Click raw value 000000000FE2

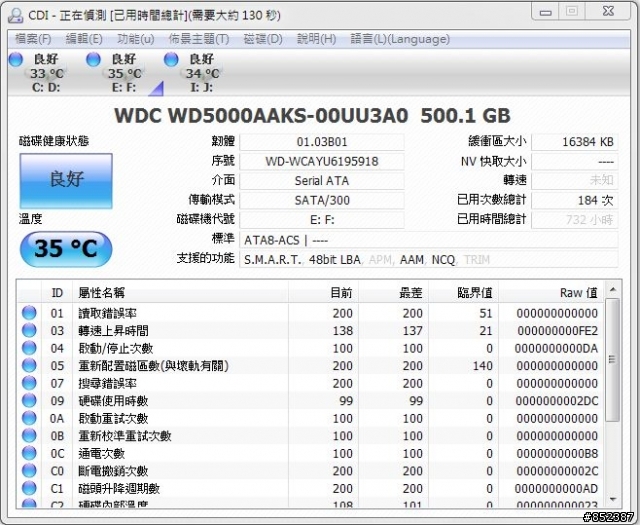pyautogui.click(x=558, y=331)
